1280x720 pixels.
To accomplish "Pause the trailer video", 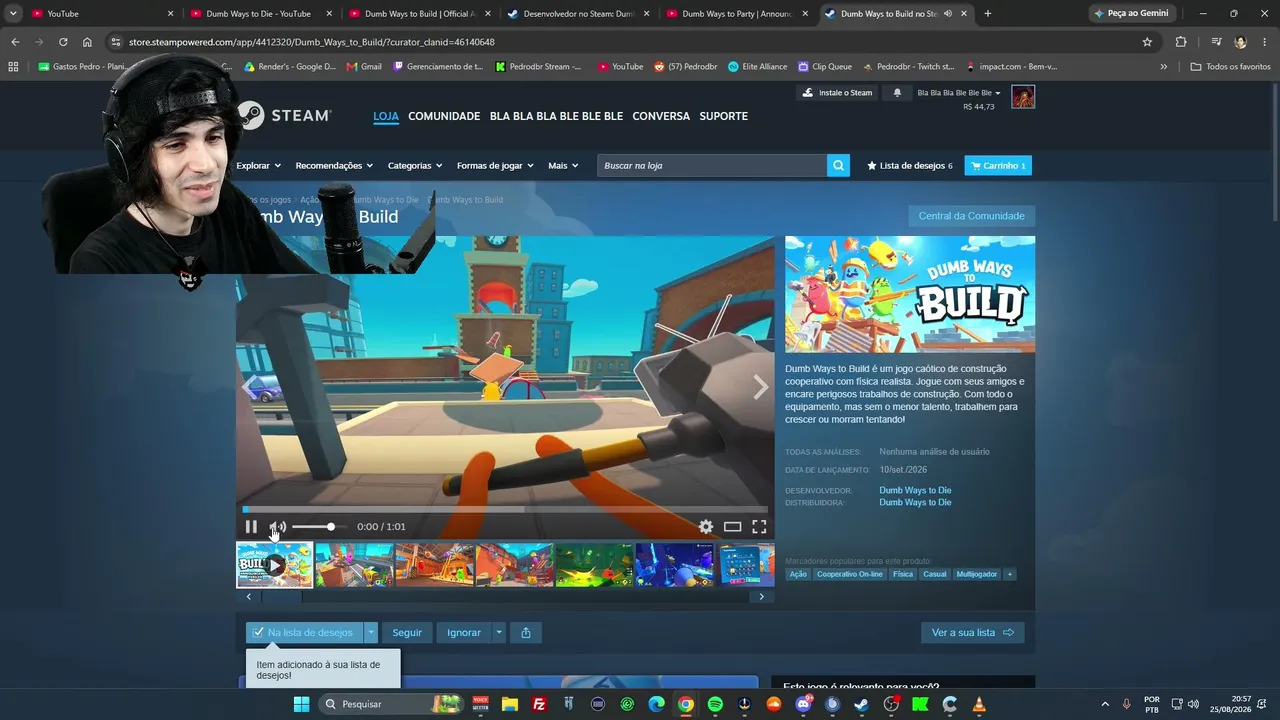I will coord(251,527).
